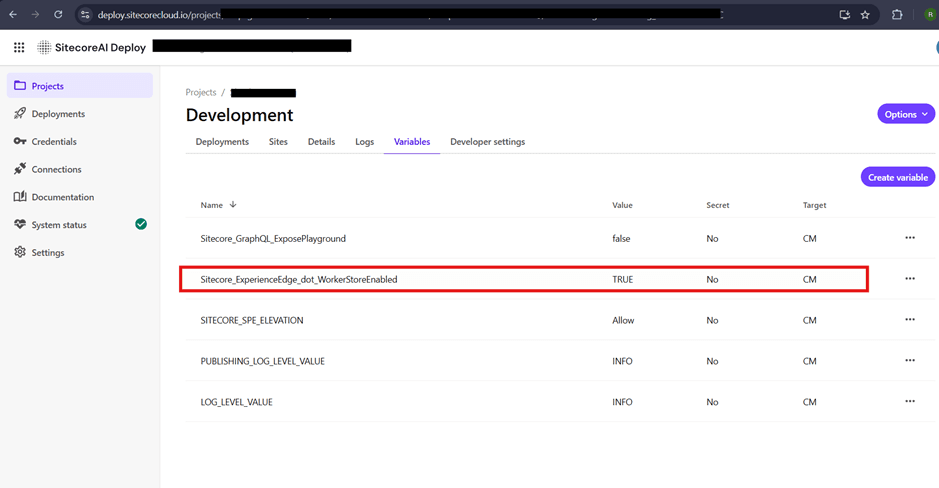Sort by the Name column header
The width and height of the screenshot is (939, 488).
[x=212, y=205]
